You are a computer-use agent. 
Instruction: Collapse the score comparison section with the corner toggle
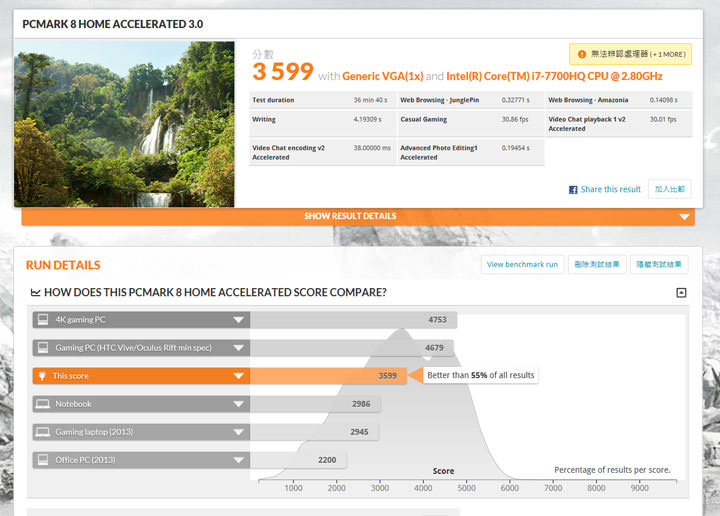pos(681,293)
